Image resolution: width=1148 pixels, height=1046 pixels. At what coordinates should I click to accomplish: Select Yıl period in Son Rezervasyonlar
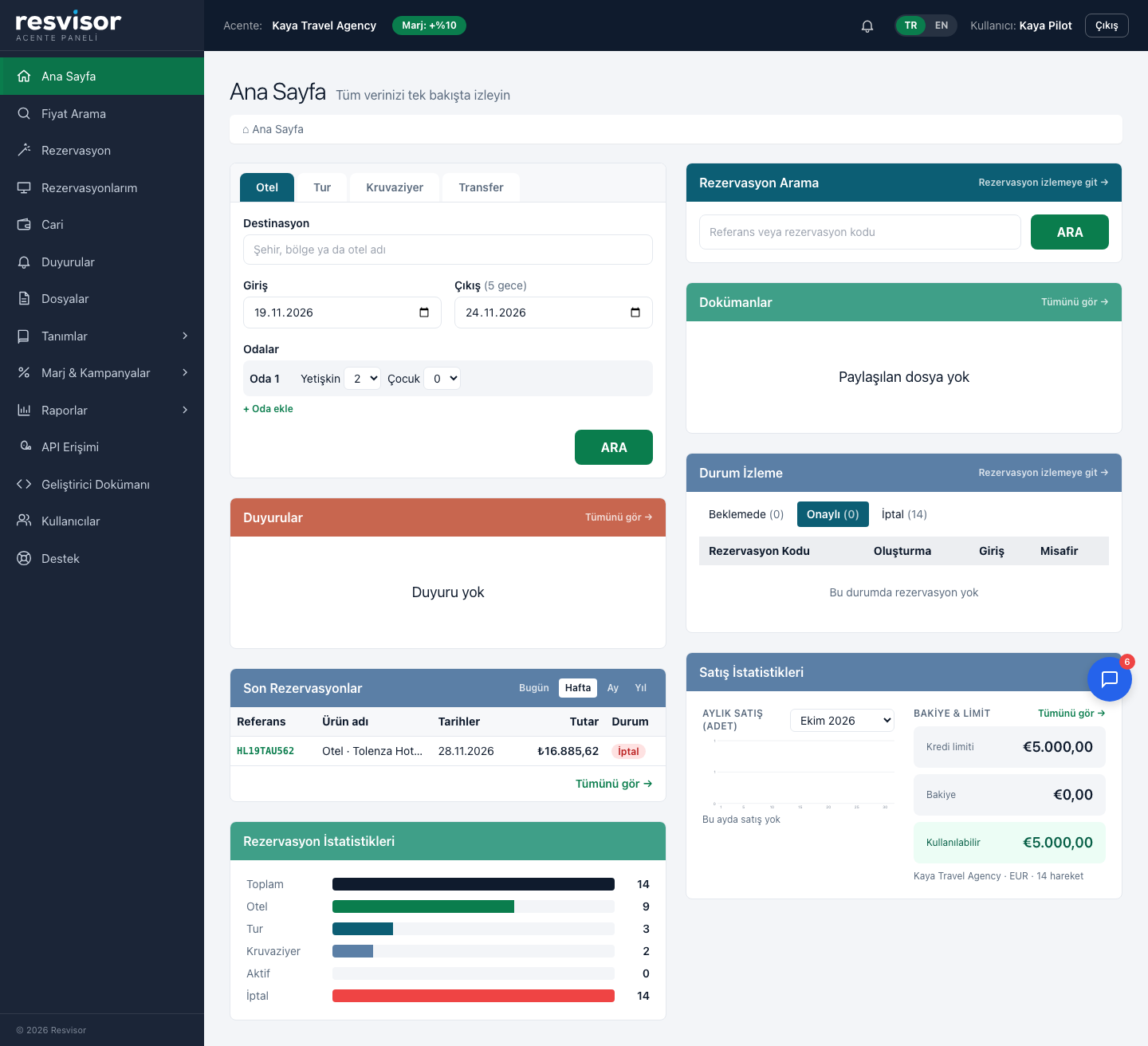pyautogui.click(x=641, y=688)
